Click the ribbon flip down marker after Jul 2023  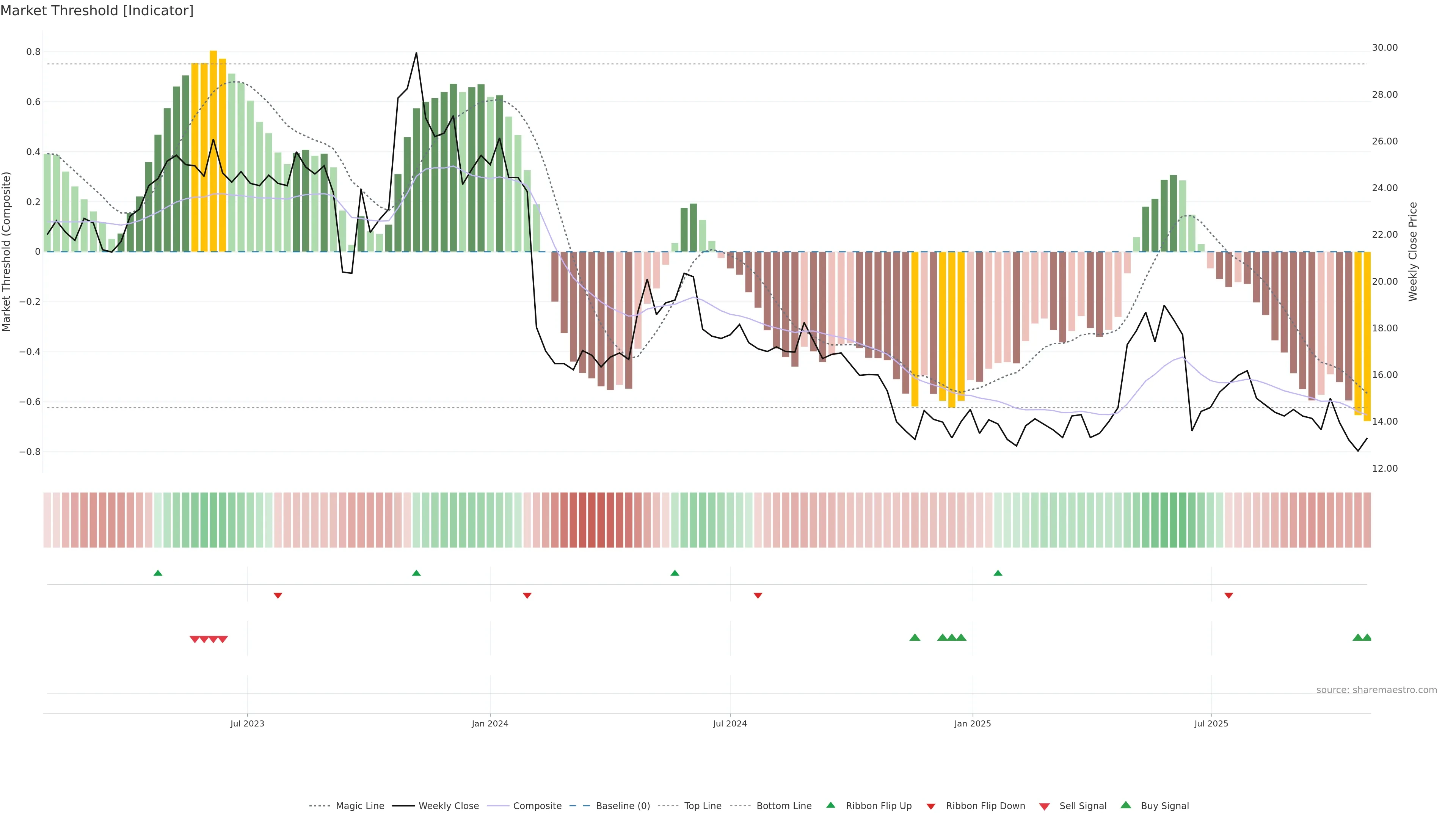click(278, 596)
